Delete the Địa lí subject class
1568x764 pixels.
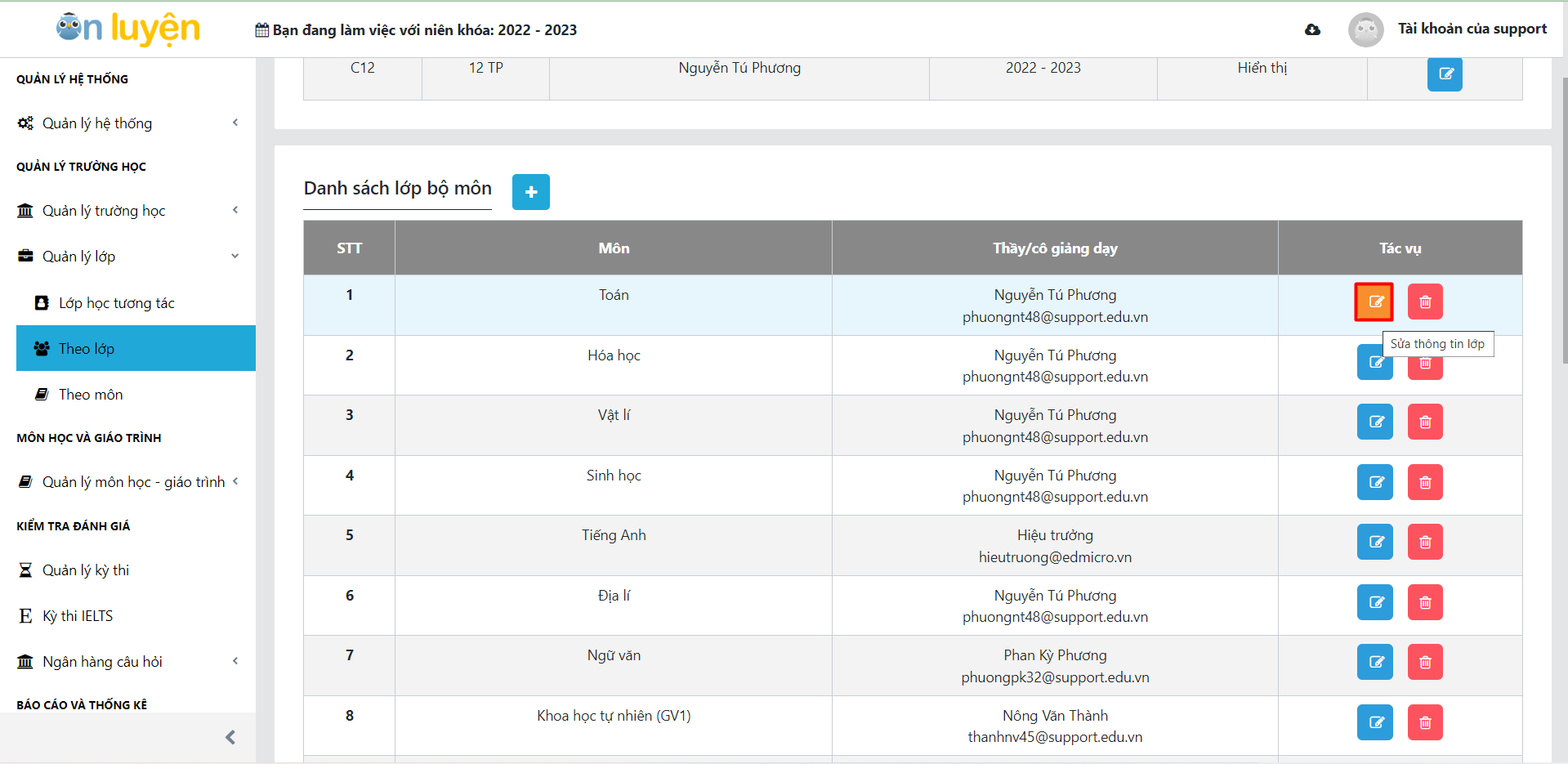pyautogui.click(x=1424, y=602)
